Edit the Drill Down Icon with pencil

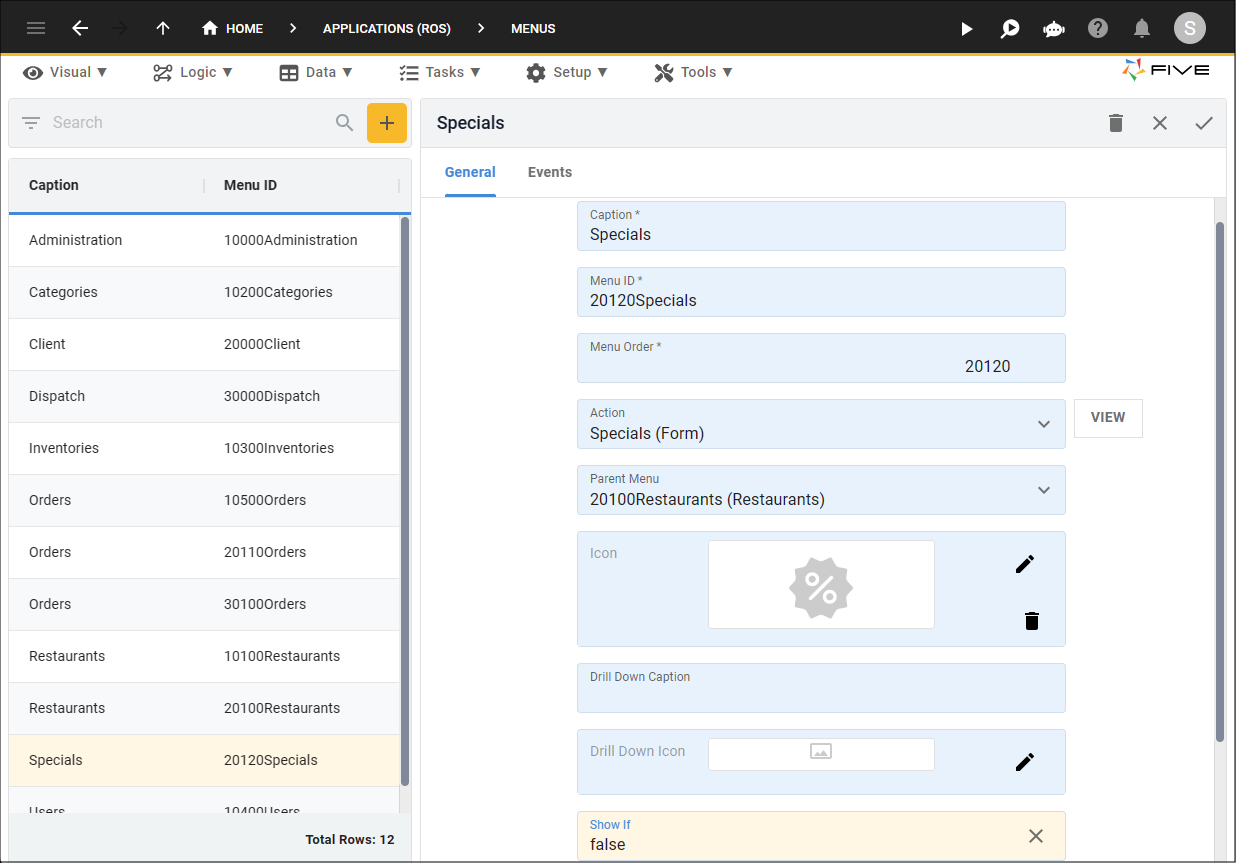click(x=1024, y=762)
